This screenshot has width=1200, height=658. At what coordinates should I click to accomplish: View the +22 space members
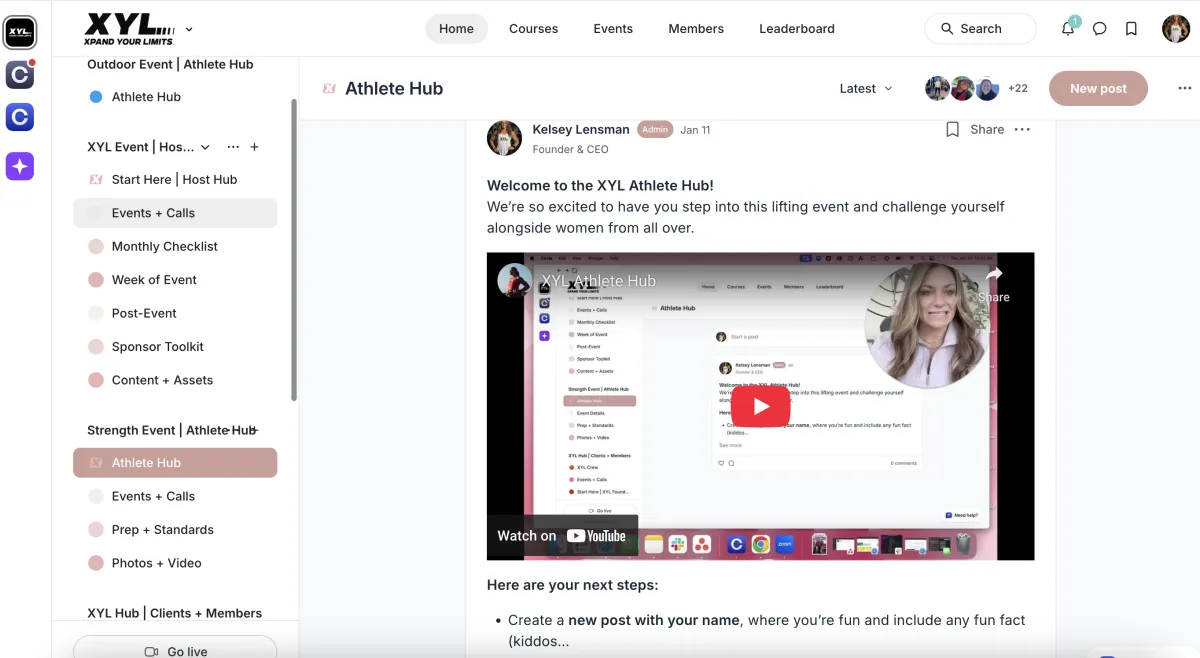point(1018,88)
